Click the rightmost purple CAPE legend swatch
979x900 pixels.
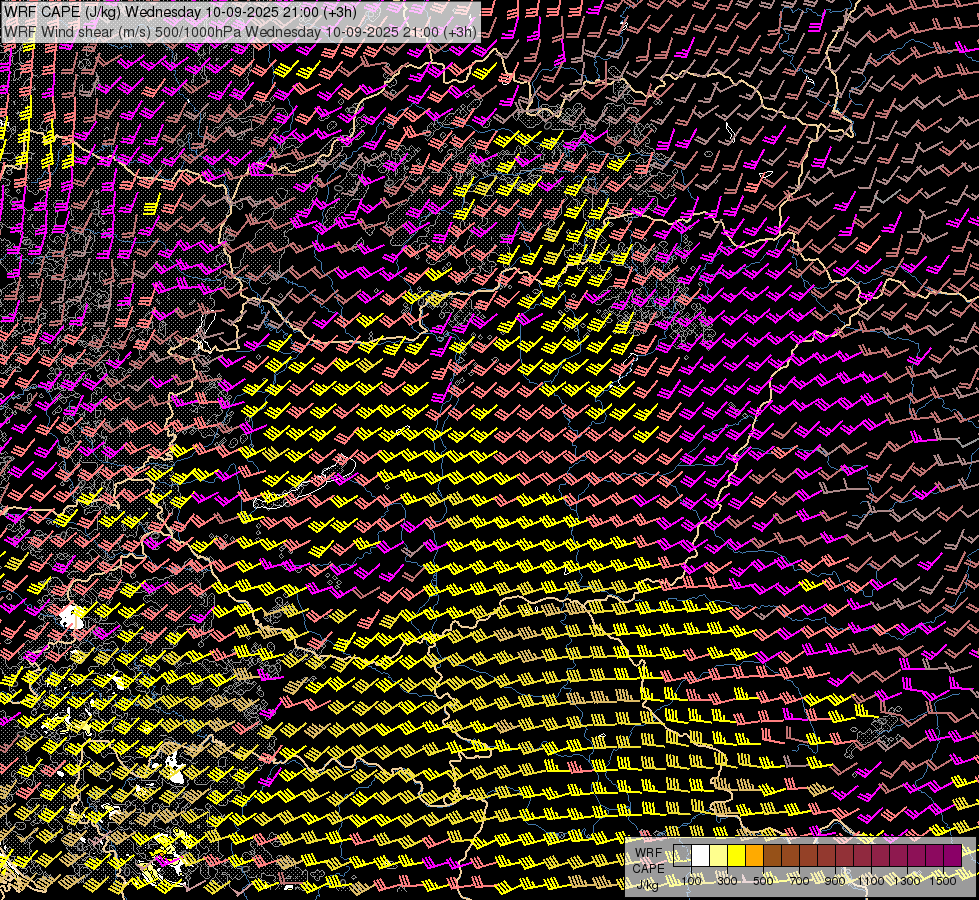(953, 856)
